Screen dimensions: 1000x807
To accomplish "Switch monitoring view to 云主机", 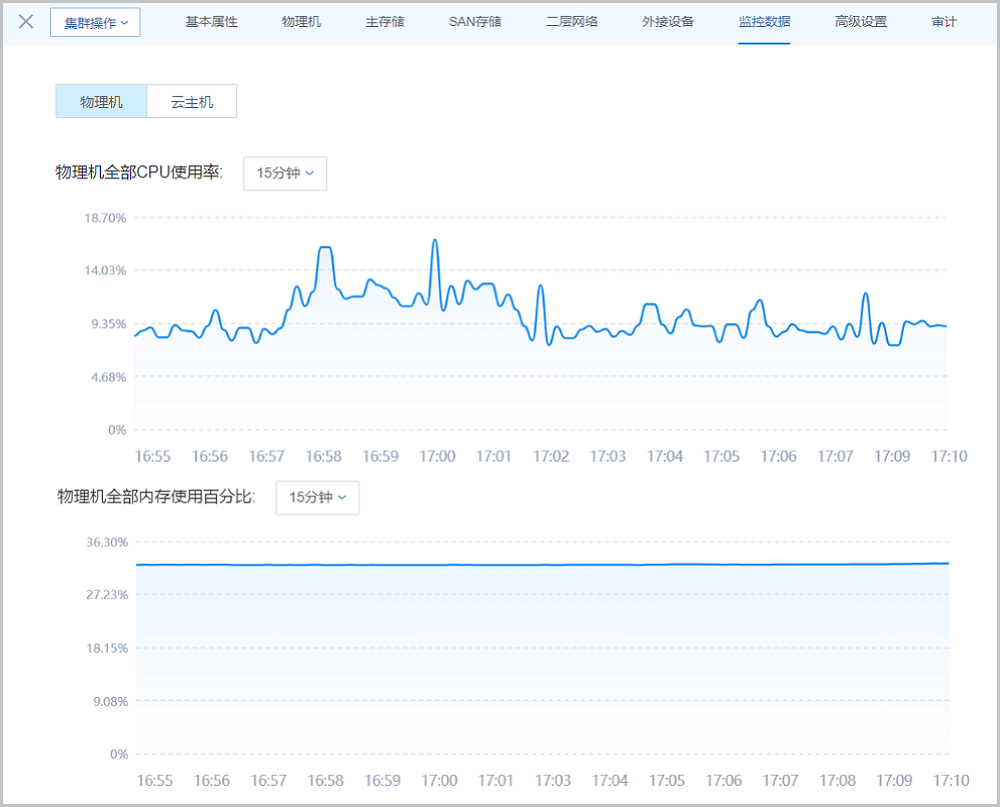I will click(x=192, y=102).
